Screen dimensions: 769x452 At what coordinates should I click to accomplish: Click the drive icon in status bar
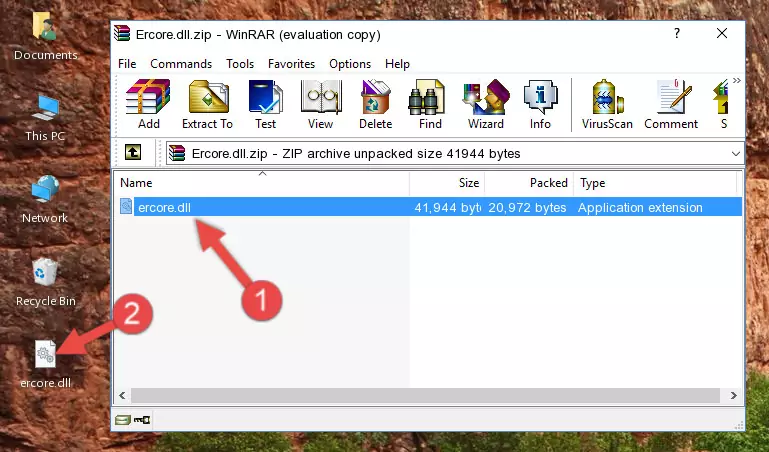click(x=122, y=420)
